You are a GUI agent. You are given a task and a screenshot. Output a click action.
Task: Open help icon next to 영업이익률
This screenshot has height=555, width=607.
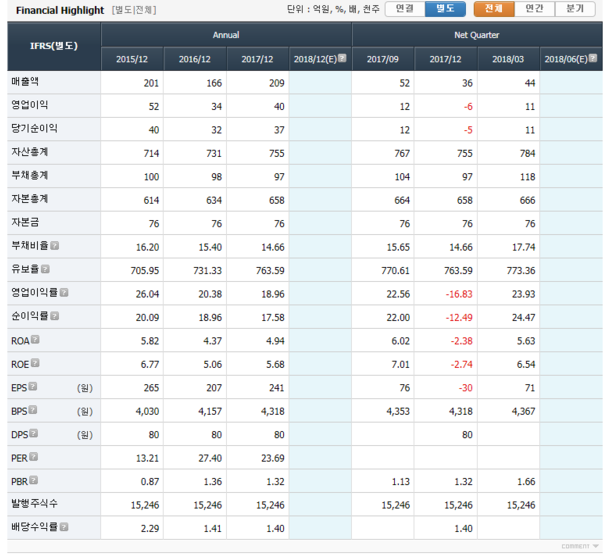click(x=64, y=292)
